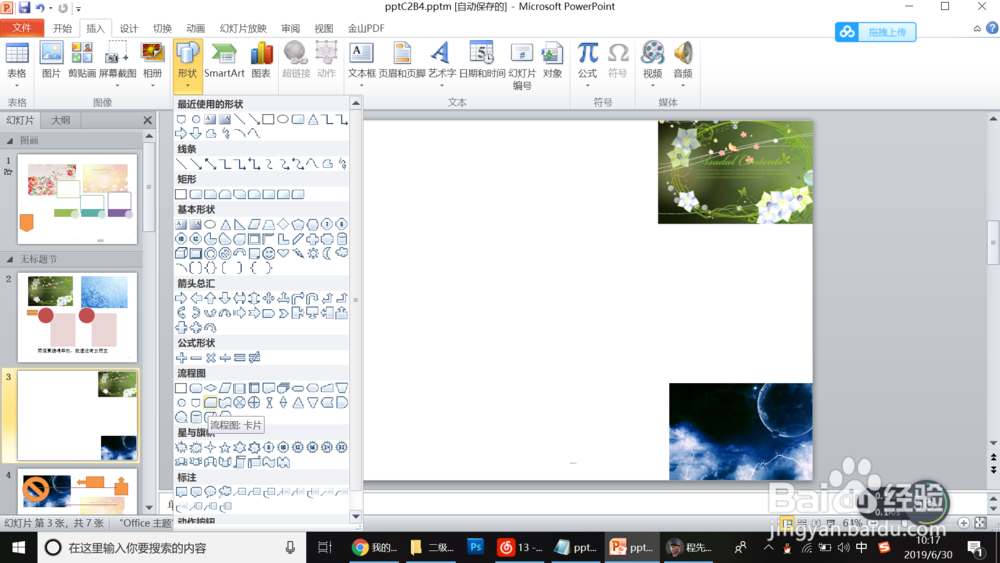Switch to the Outline (大纲) pane tab
The width and height of the screenshot is (1000, 563).
[61, 120]
